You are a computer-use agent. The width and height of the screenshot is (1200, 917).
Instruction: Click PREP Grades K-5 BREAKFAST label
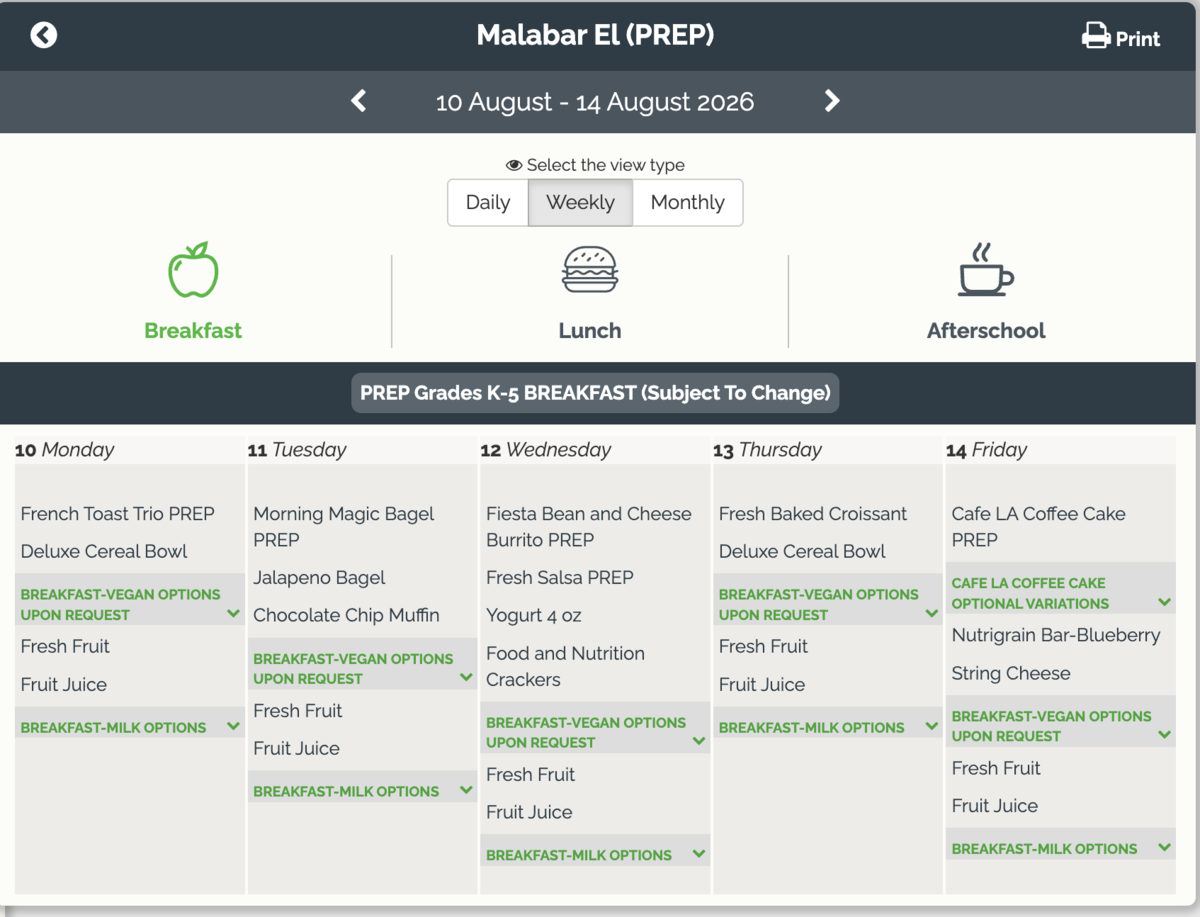(x=595, y=393)
